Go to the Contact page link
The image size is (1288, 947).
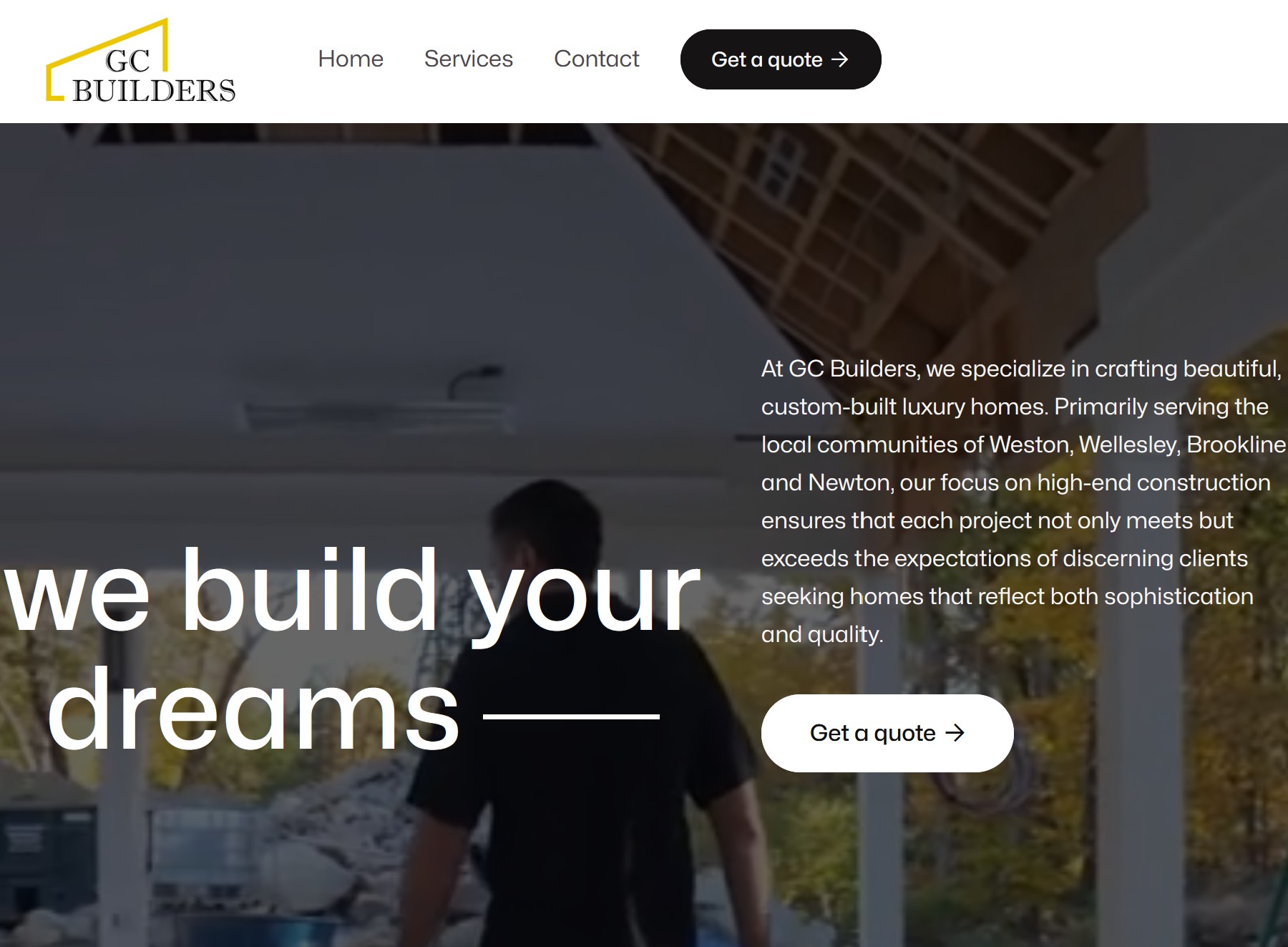point(597,59)
